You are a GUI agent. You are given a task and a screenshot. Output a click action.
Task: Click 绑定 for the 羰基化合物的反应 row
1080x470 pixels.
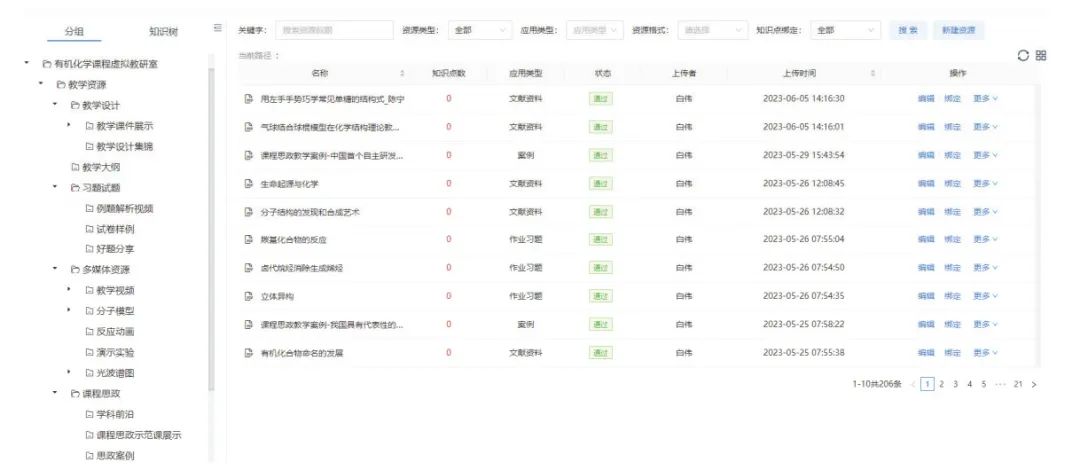click(952, 240)
